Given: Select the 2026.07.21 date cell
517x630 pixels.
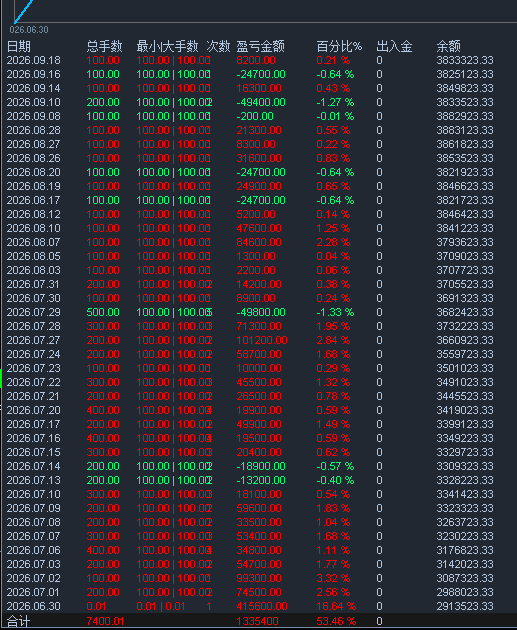Looking at the screenshot, I should (x=33, y=396).
